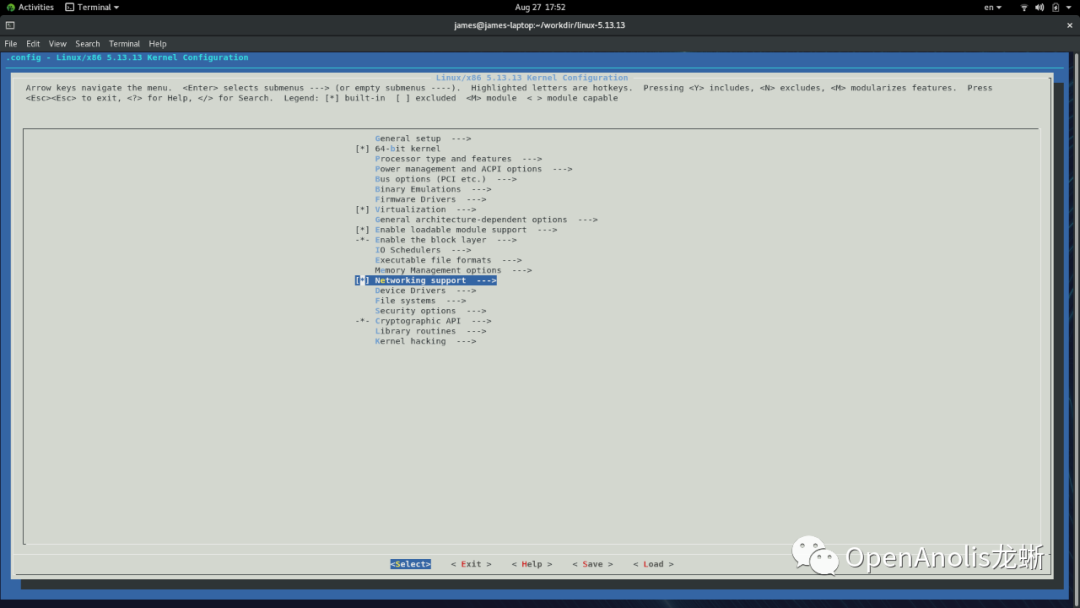Click the Wi-Fi network status icon
Viewport: 1080px width, 608px height.
pyautogui.click(x=1024, y=7)
